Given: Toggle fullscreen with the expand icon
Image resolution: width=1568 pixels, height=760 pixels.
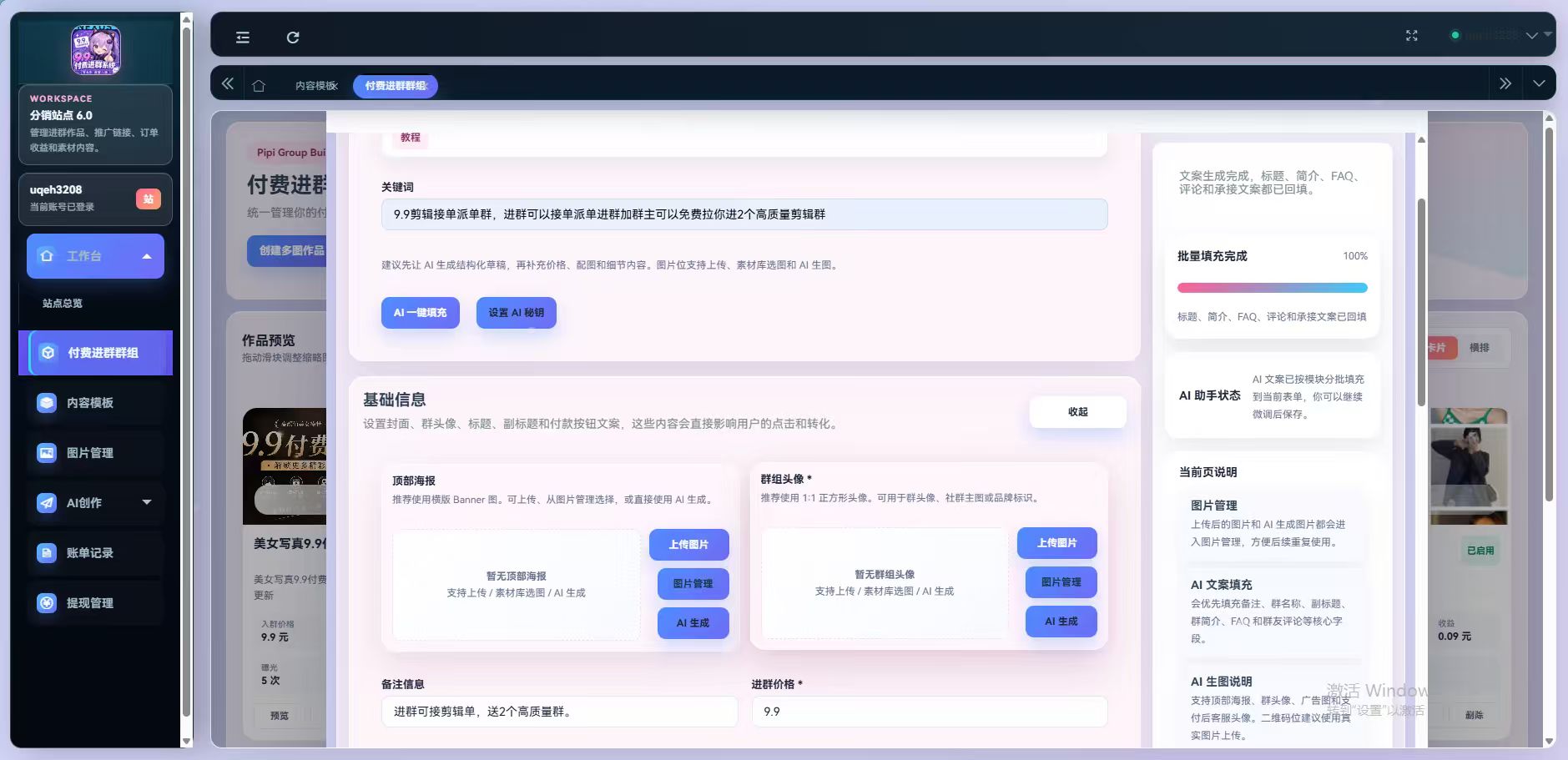Looking at the screenshot, I should click(x=1411, y=35).
